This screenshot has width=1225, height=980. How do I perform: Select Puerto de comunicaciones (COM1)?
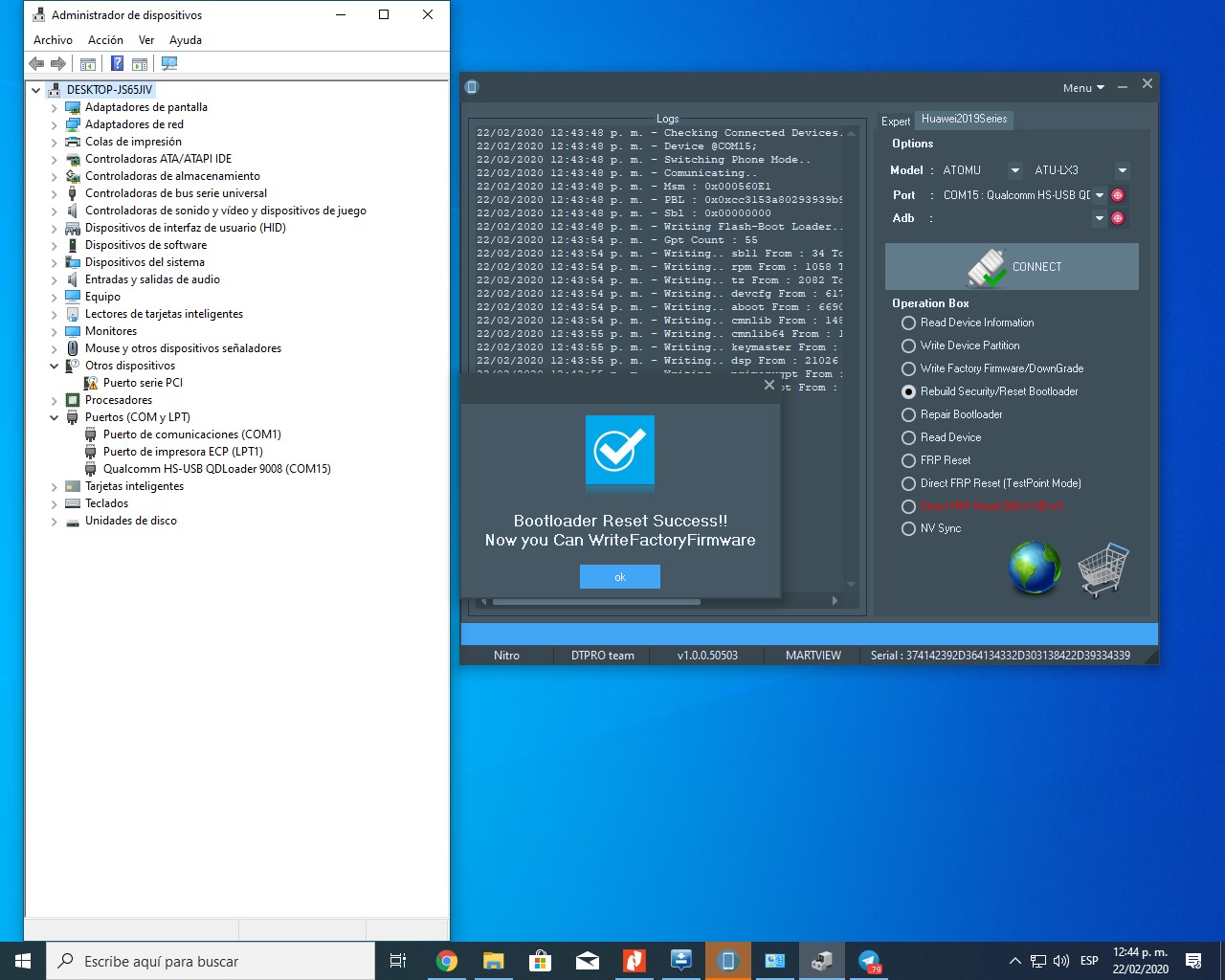click(x=191, y=434)
